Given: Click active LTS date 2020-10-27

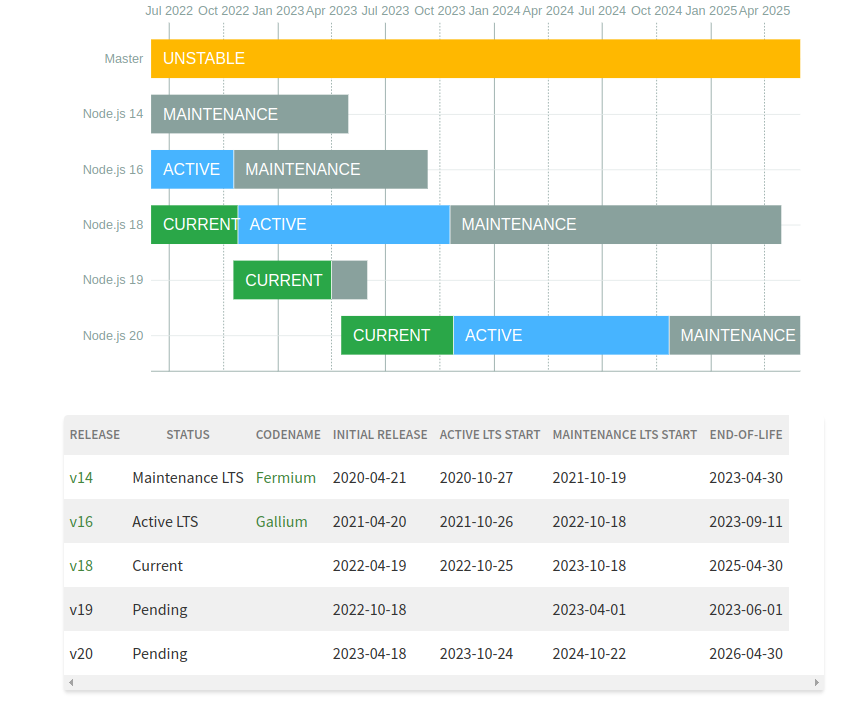Looking at the screenshot, I should tap(476, 478).
